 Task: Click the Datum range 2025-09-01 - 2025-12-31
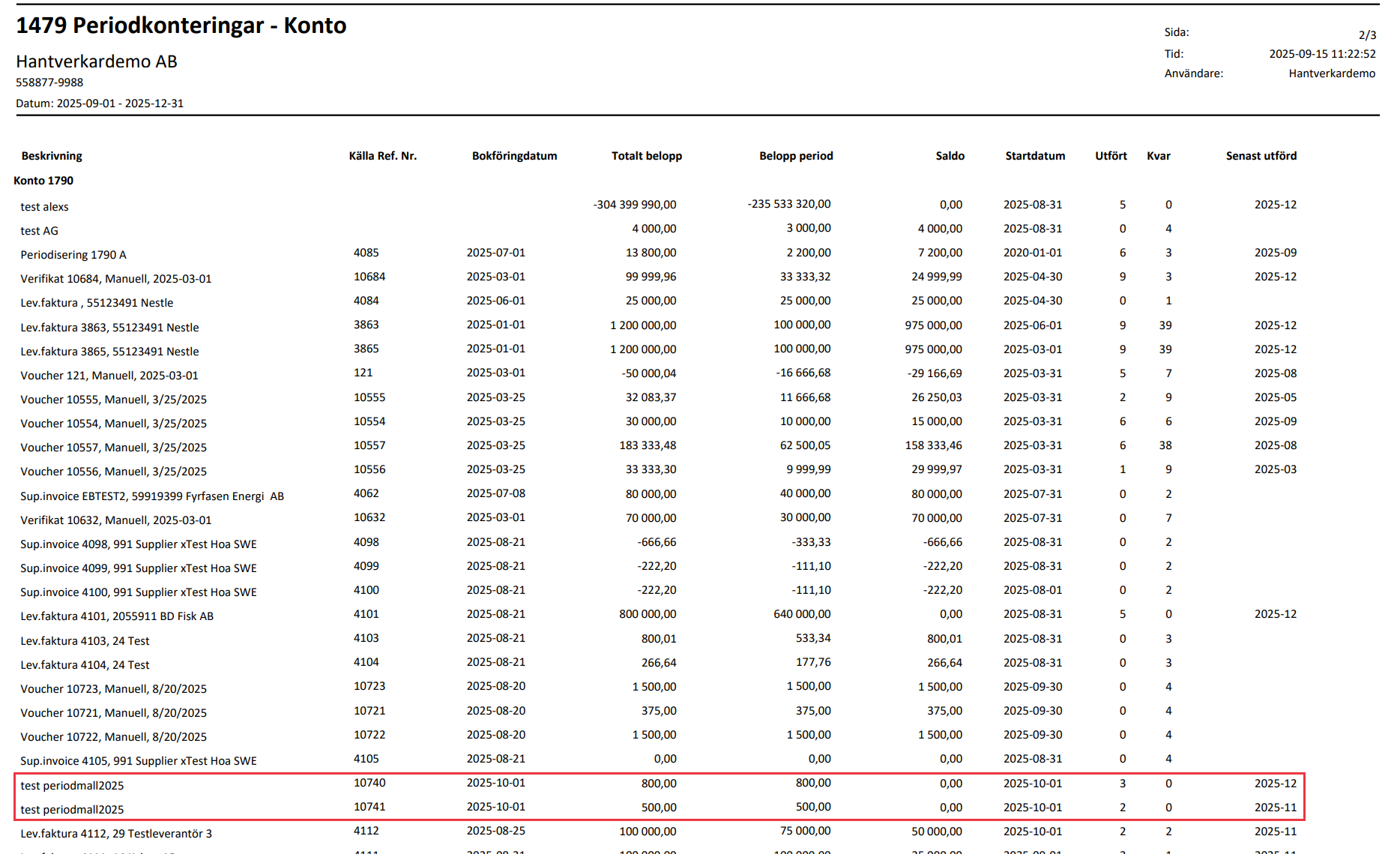(x=100, y=103)
